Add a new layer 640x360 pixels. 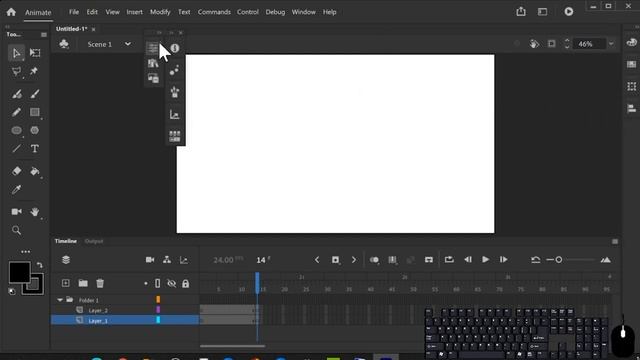point(65,283)
